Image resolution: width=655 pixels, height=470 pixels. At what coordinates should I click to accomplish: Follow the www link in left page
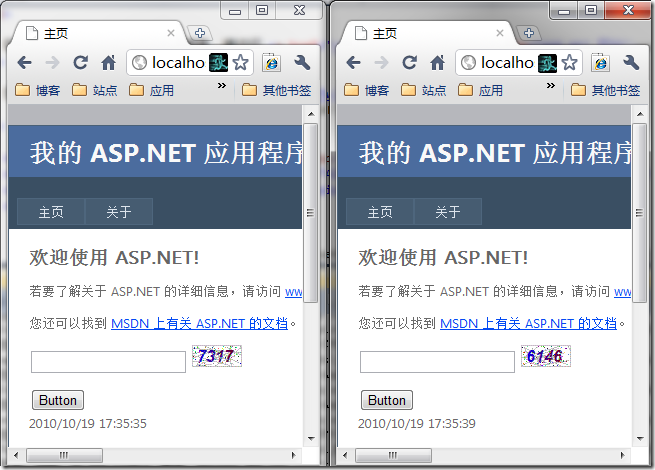[x=293, y=291]
